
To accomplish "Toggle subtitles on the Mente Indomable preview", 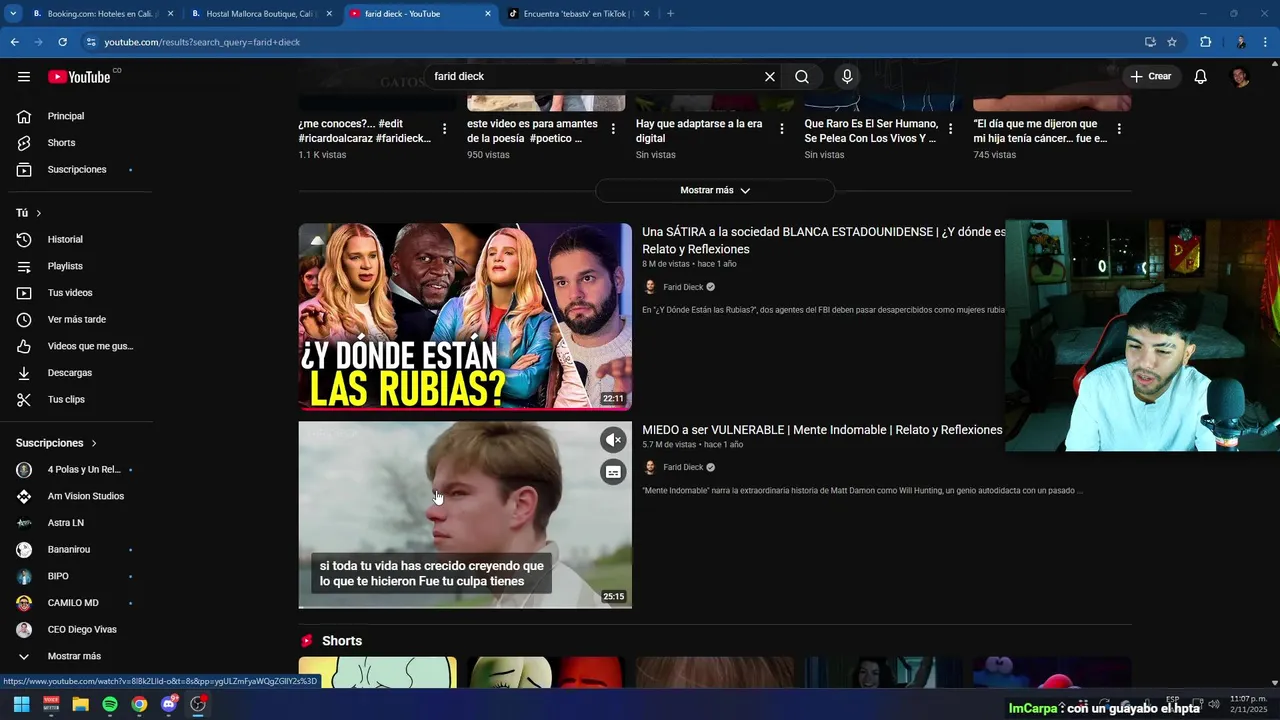I will coord(613,472).
